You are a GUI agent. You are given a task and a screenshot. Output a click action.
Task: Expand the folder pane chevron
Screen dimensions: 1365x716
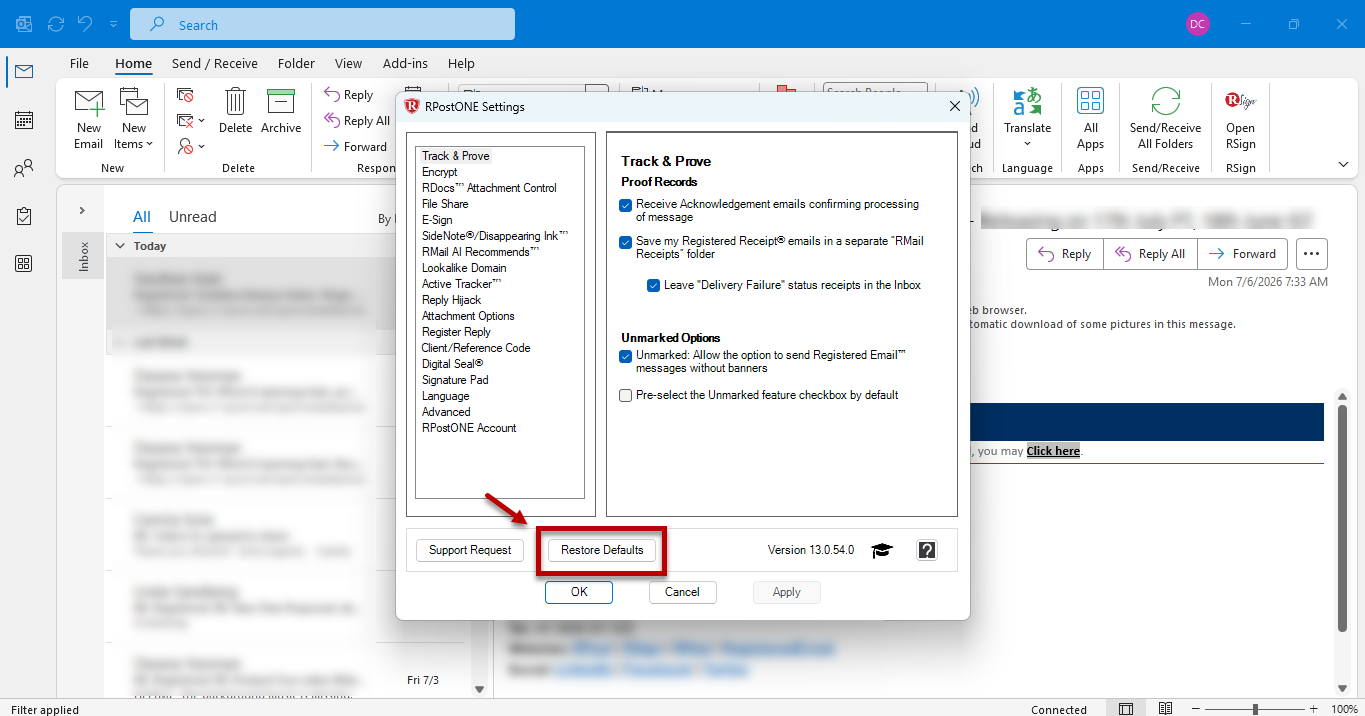click(82, 210)
